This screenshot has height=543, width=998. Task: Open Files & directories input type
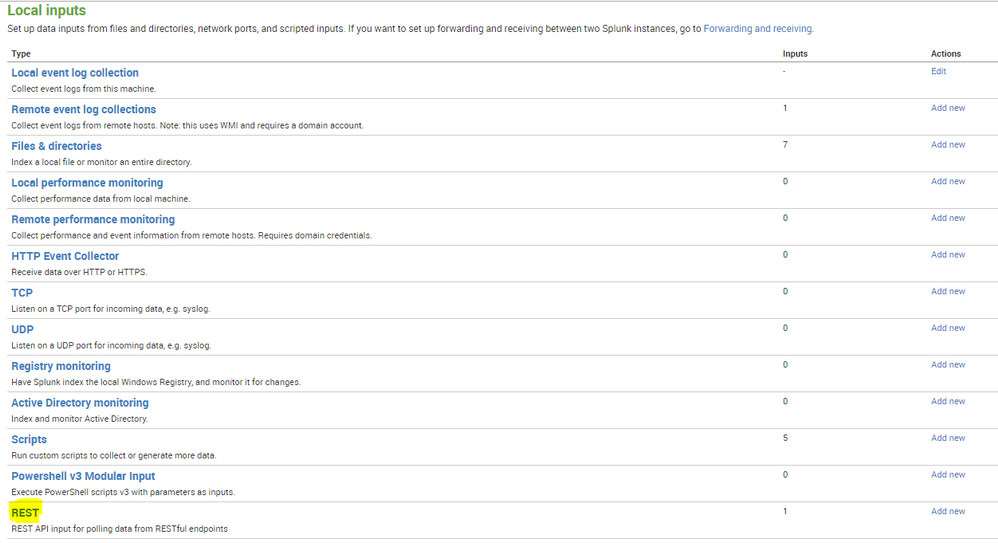[56, 146]
